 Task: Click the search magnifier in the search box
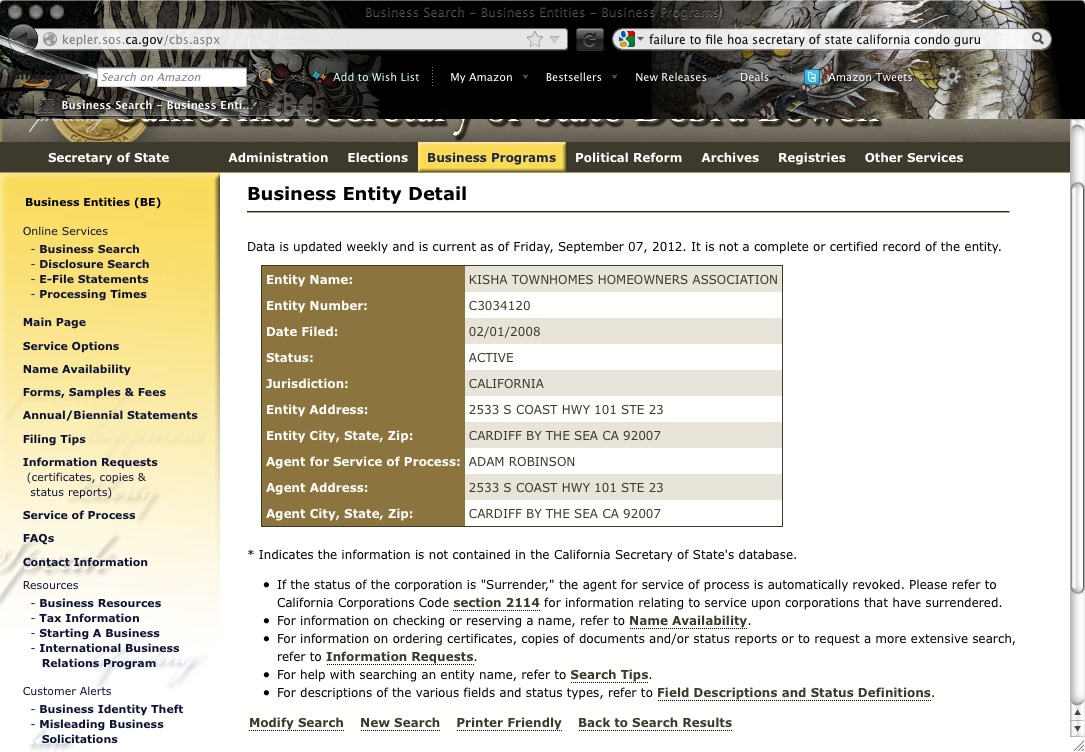coord(1037,39)
